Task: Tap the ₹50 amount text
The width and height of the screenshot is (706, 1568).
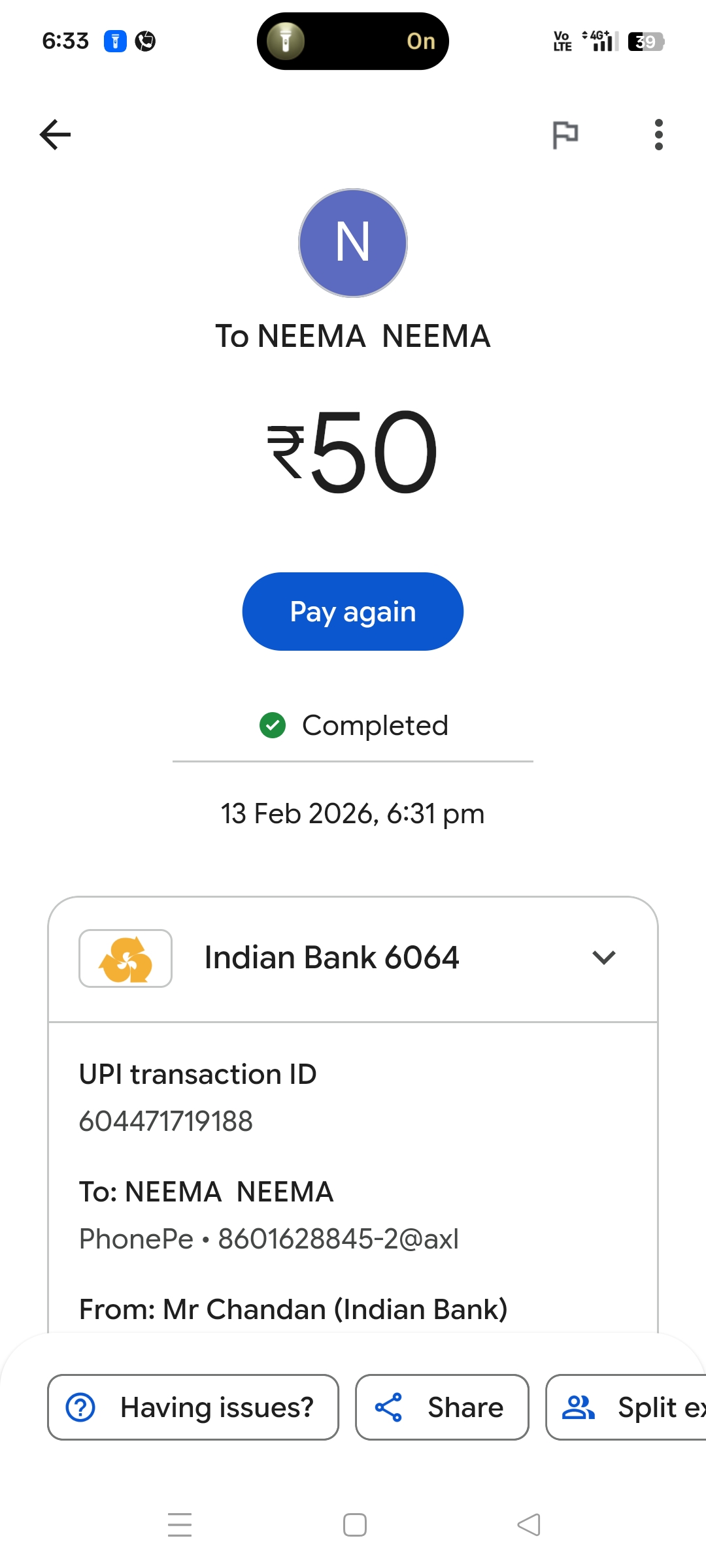Action: [353, 451]
